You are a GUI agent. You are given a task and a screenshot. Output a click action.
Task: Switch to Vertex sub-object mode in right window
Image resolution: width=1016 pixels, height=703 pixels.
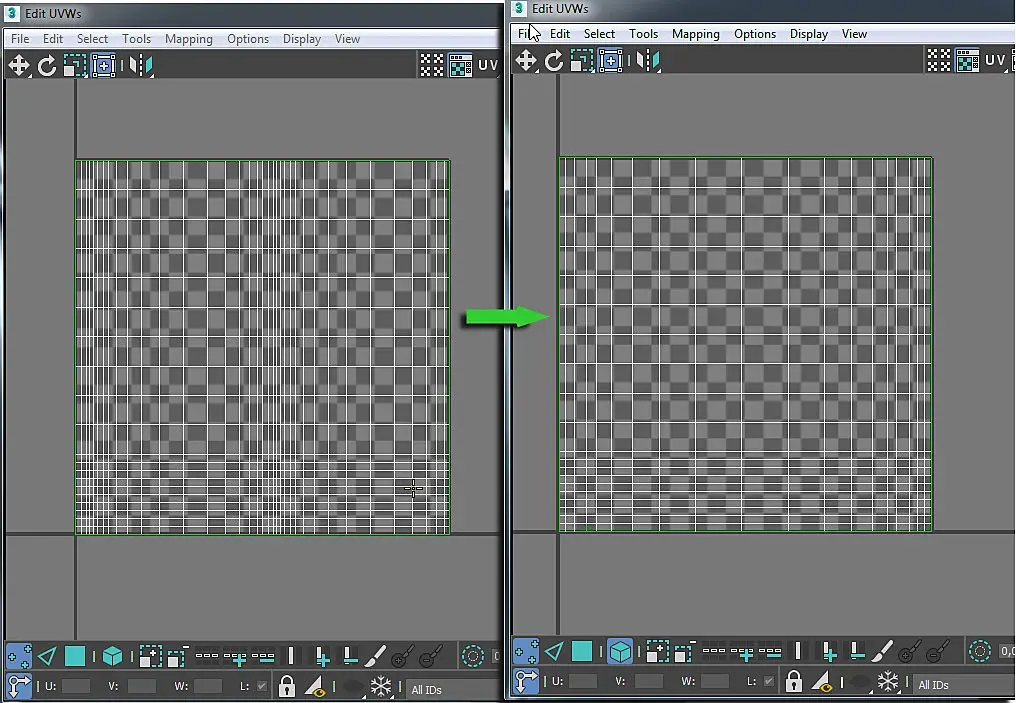point(526,651)
